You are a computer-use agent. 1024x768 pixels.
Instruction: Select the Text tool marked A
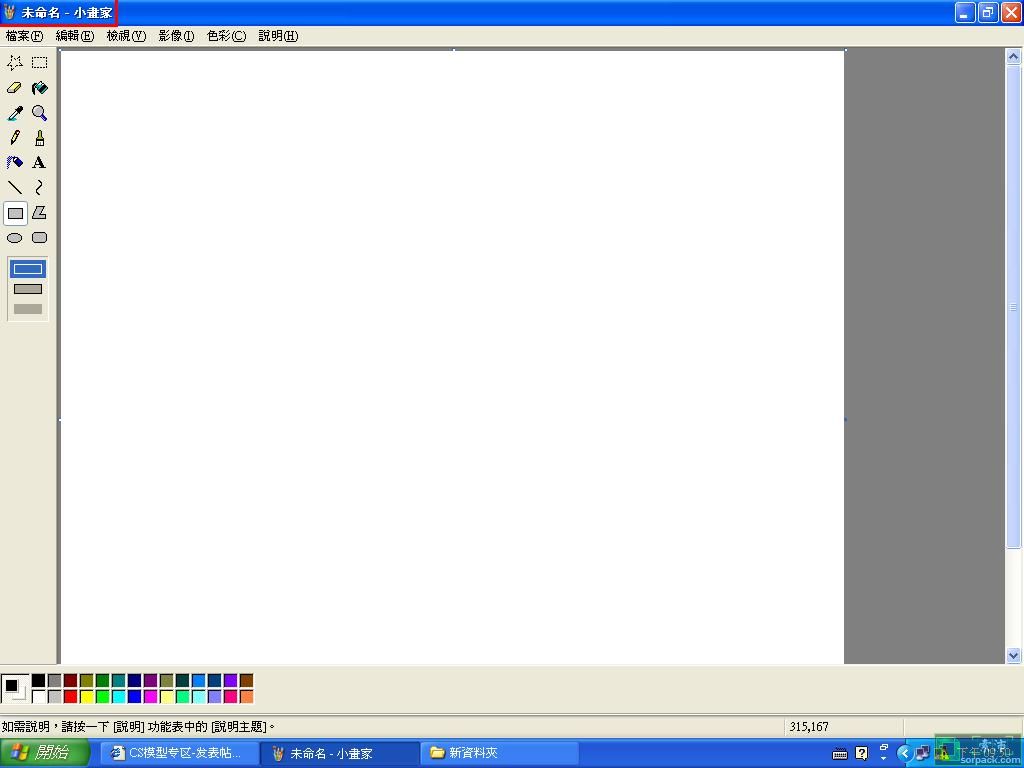[40, 163]
